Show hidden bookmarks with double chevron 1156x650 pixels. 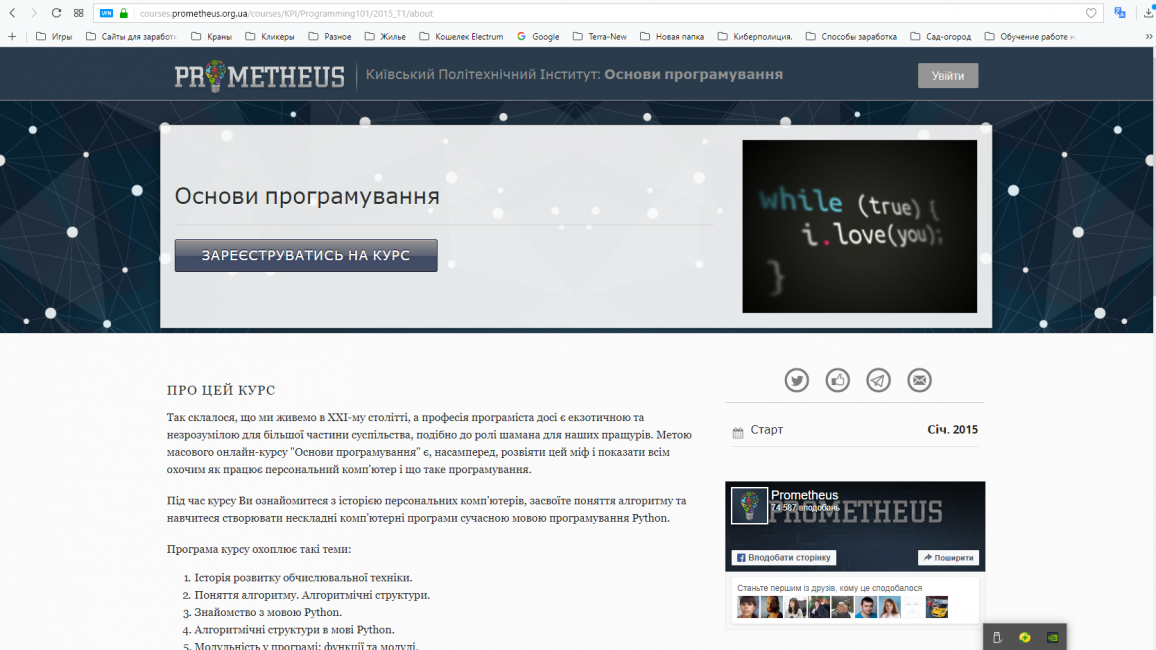point(1149,36)
